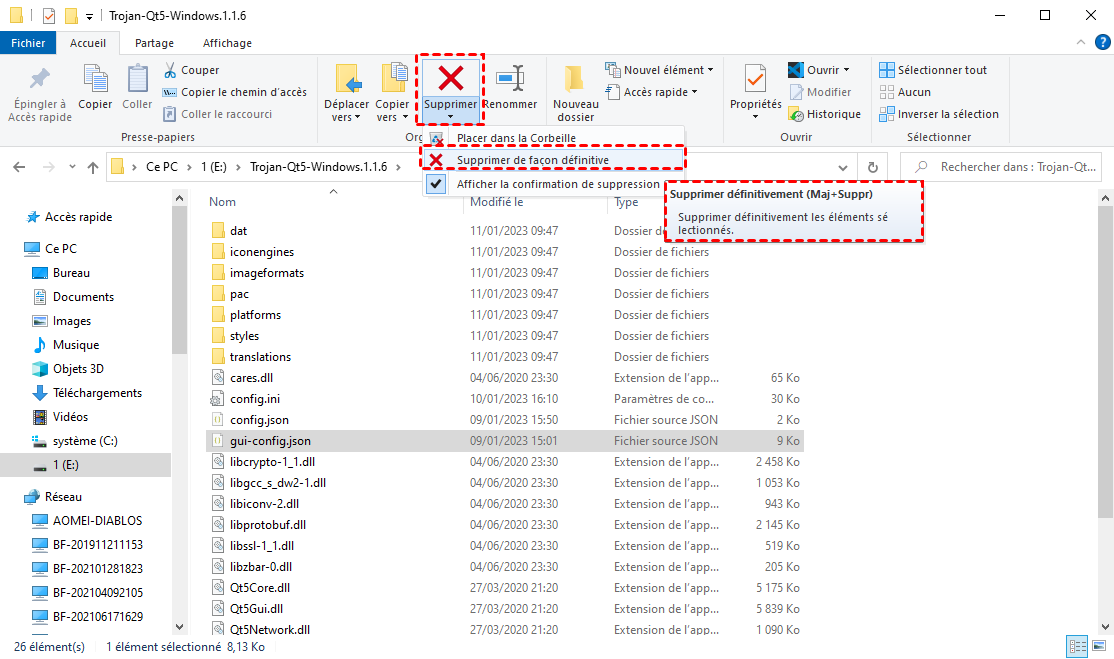Select the Qt5Core.dll file
Screen dimensions: 1114x659
coord(259,588)
